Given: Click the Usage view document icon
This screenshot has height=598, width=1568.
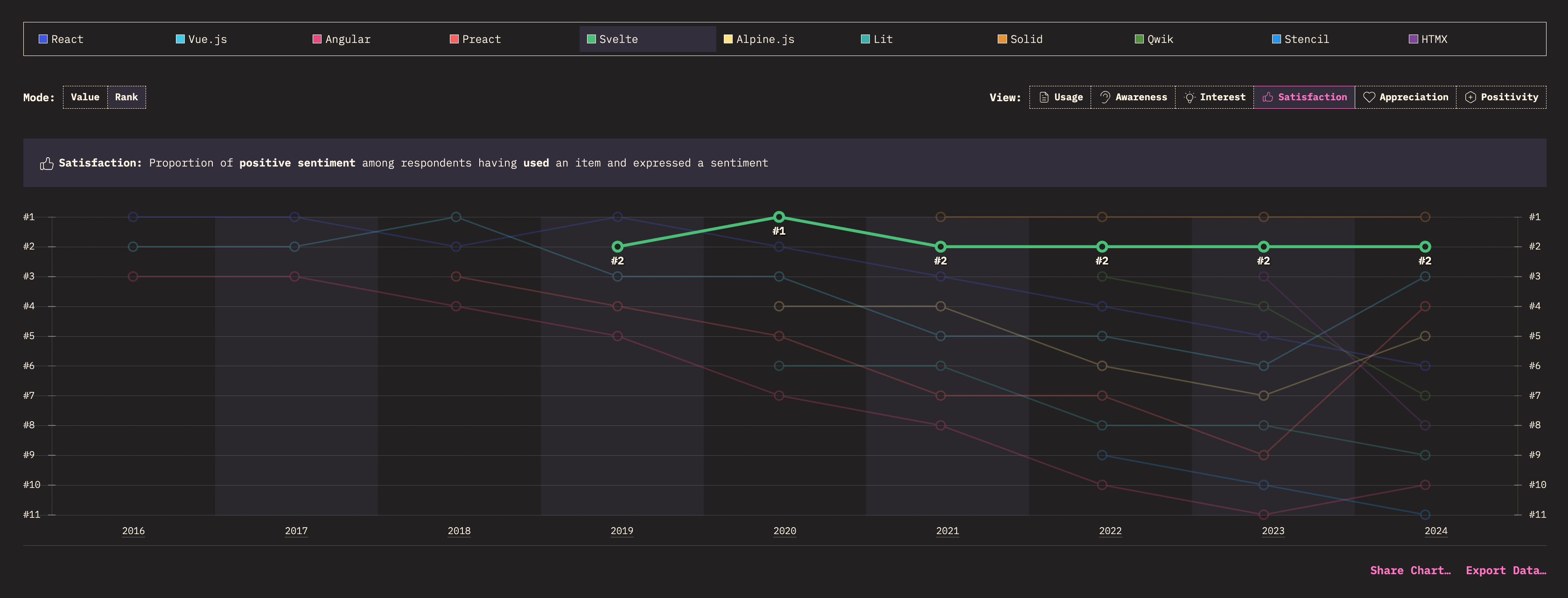Looking at the screenshot, I should pos(1044,97).
